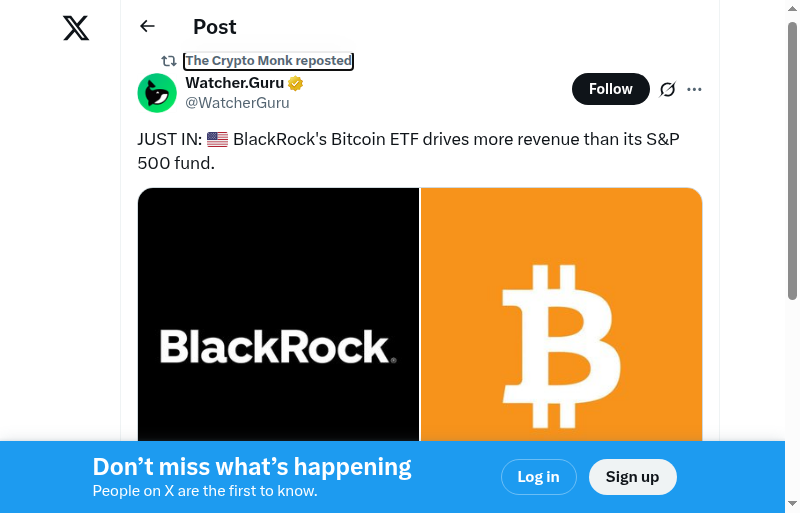Go back using the left arrow

pos(148,27)
